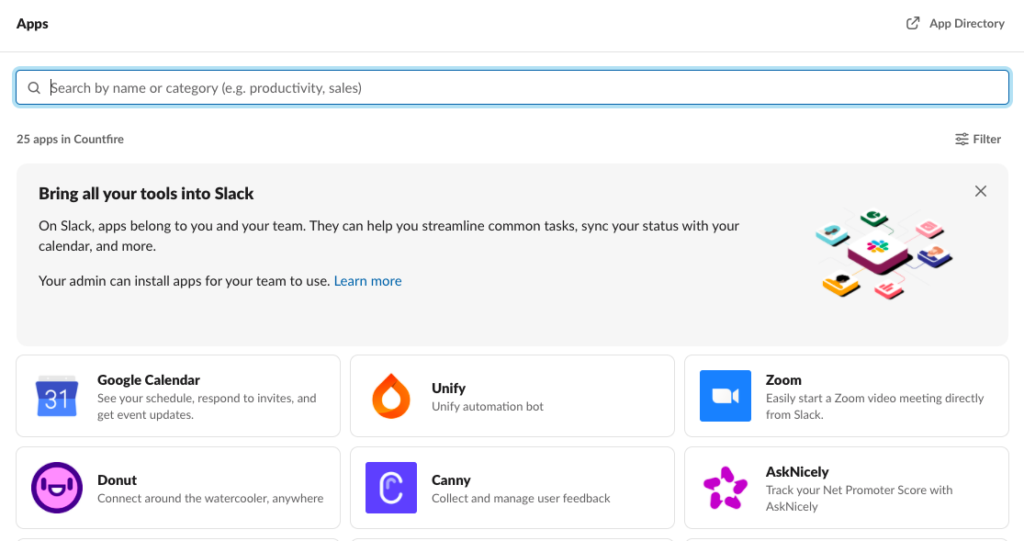Screen dimensions: 1024x541
Task: Click 'Bring all your tools into Slack' heading
Action: coord(146,193)
